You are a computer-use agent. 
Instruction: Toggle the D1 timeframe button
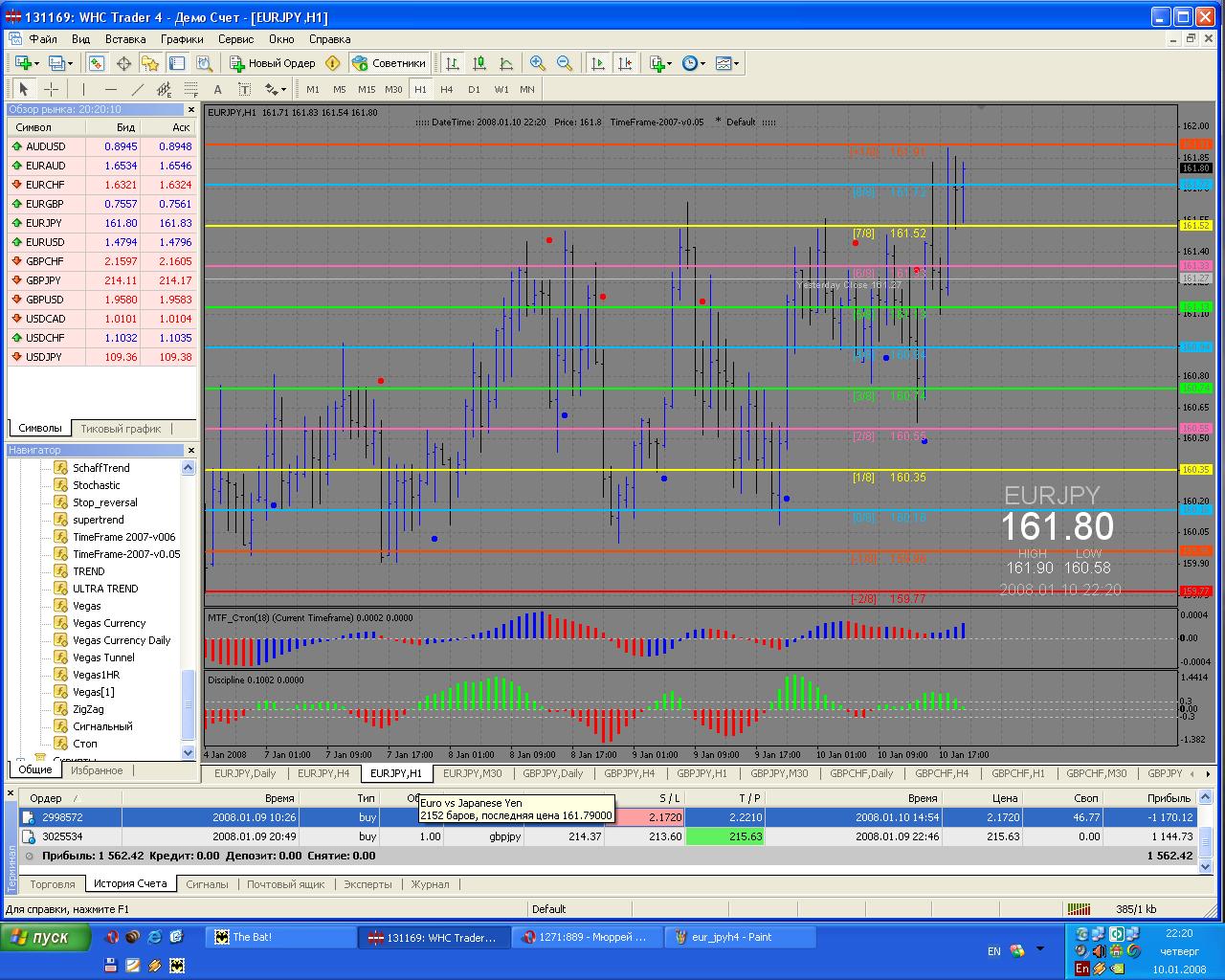click(x=474, y=89)
